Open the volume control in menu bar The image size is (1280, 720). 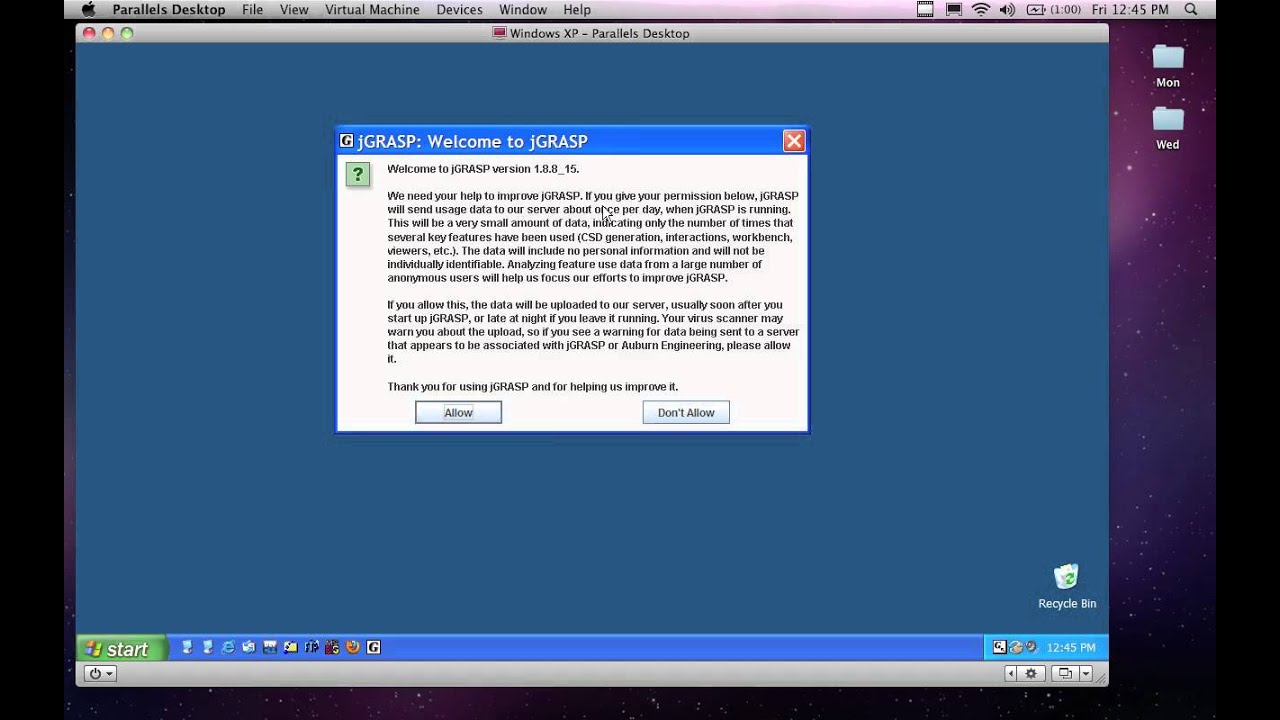pyautogui.click(x=1007, y=9)
